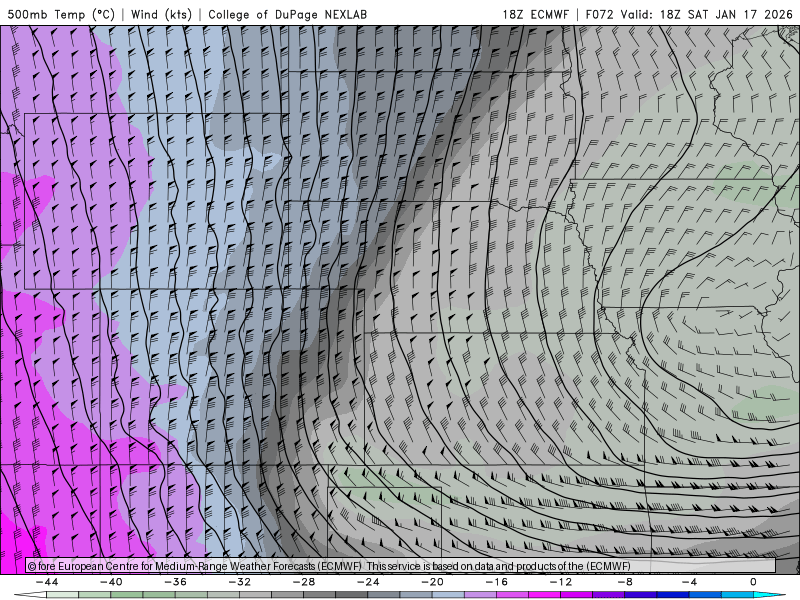Screen dimensions: 800x600
Task: Click the -28 colorbar label
Action: pos(304,582)
